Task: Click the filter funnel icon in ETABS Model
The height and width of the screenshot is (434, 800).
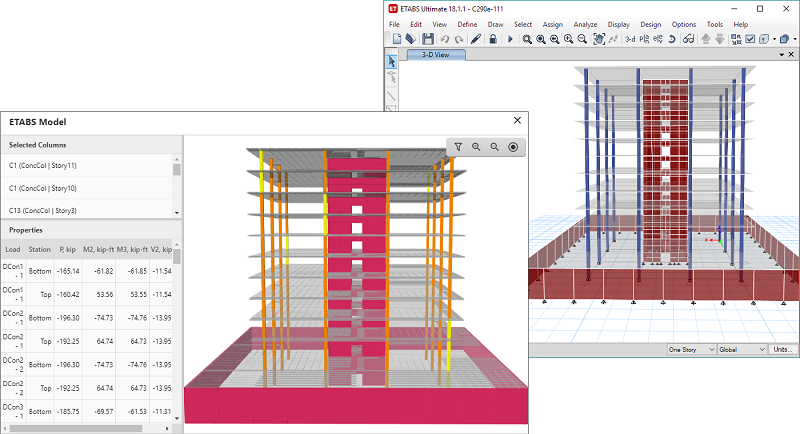Action: coord(458,147)
